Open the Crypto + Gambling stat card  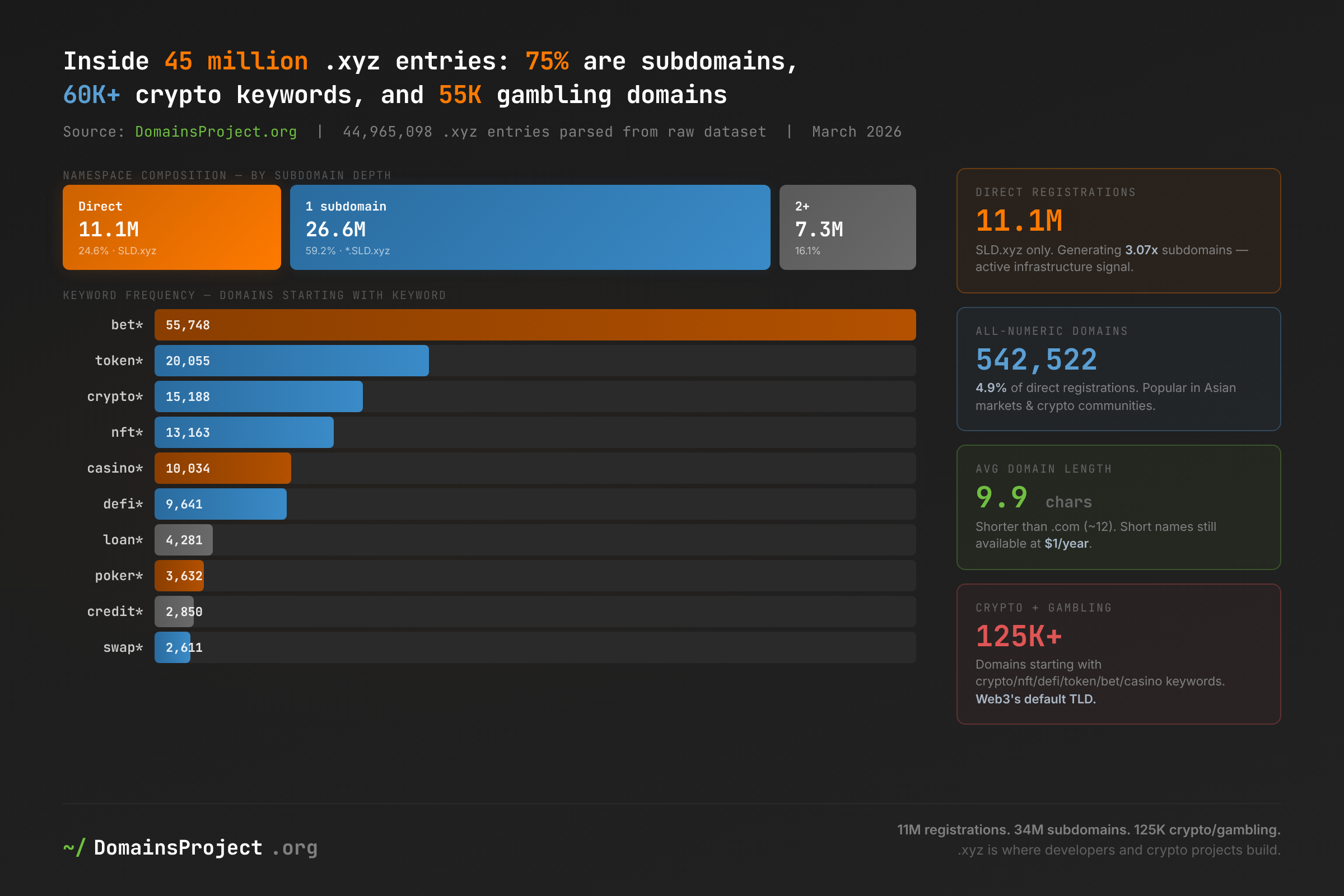click(x=1118, y=654)
